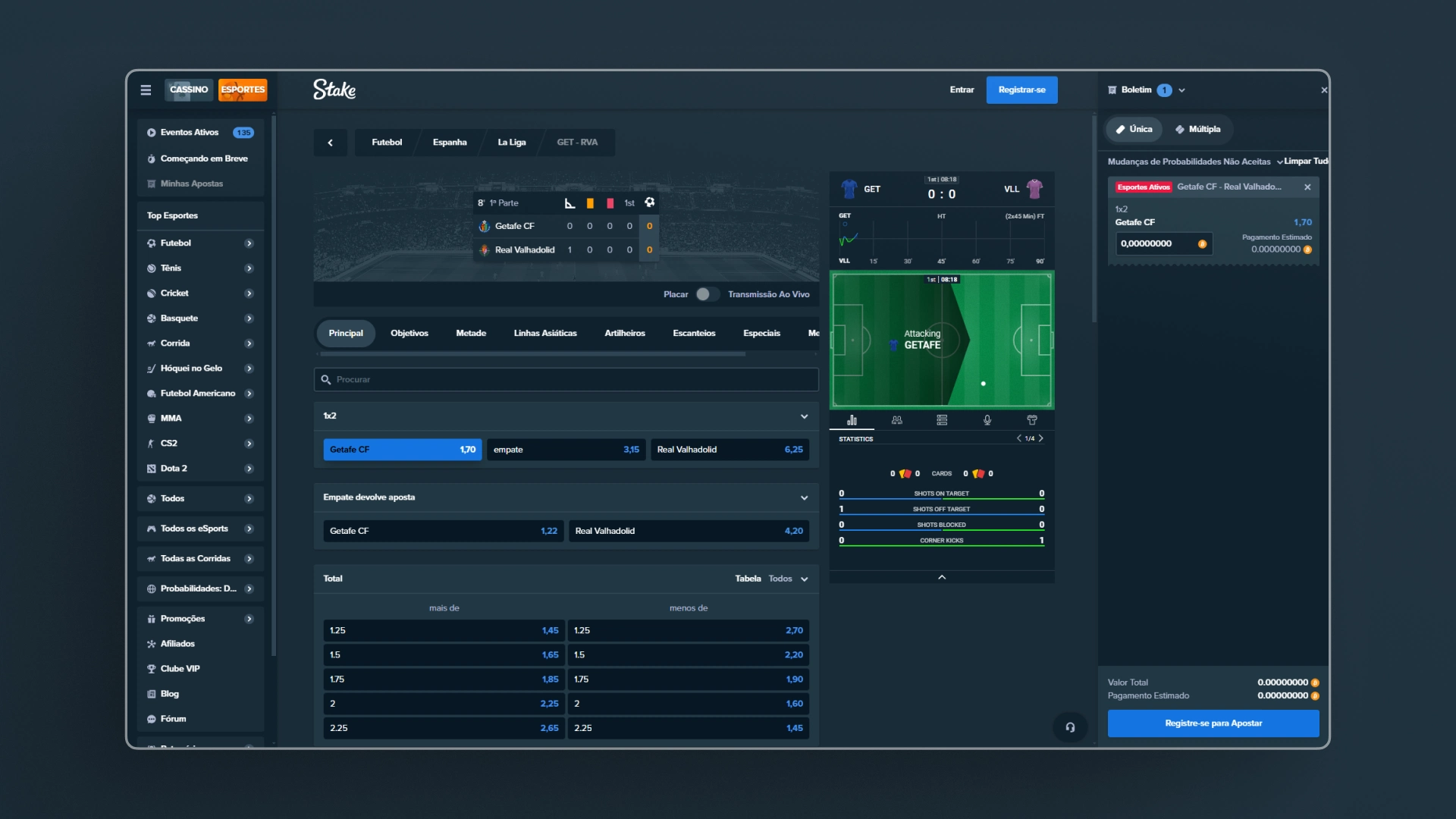Select the Única bet type
The image size is (1456, 819).
tap(1134, 130)
